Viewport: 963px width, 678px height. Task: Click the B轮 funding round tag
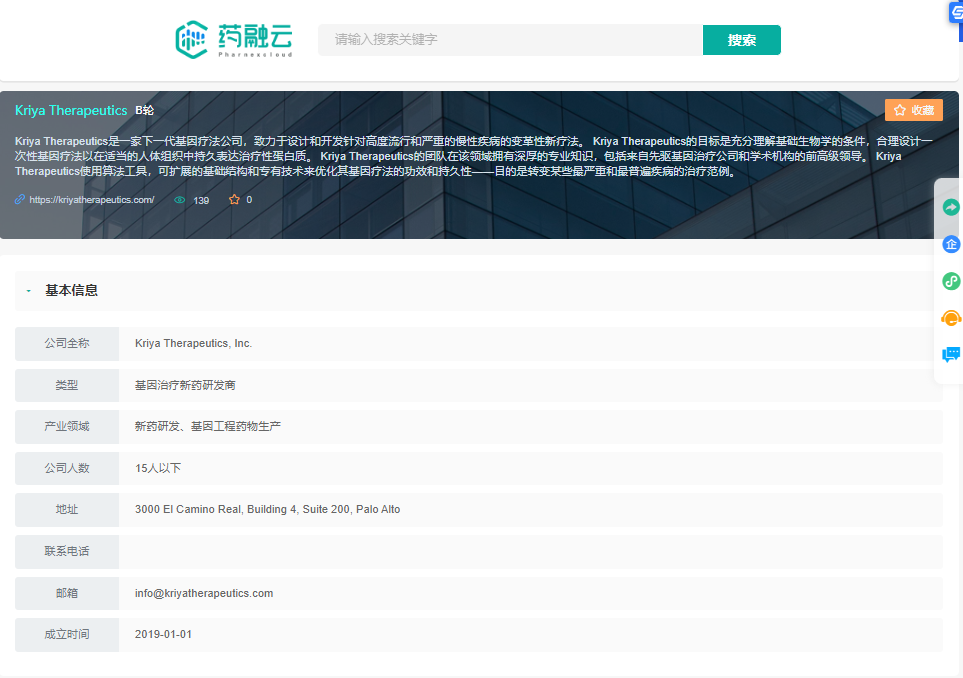click(x=145, y=110)
